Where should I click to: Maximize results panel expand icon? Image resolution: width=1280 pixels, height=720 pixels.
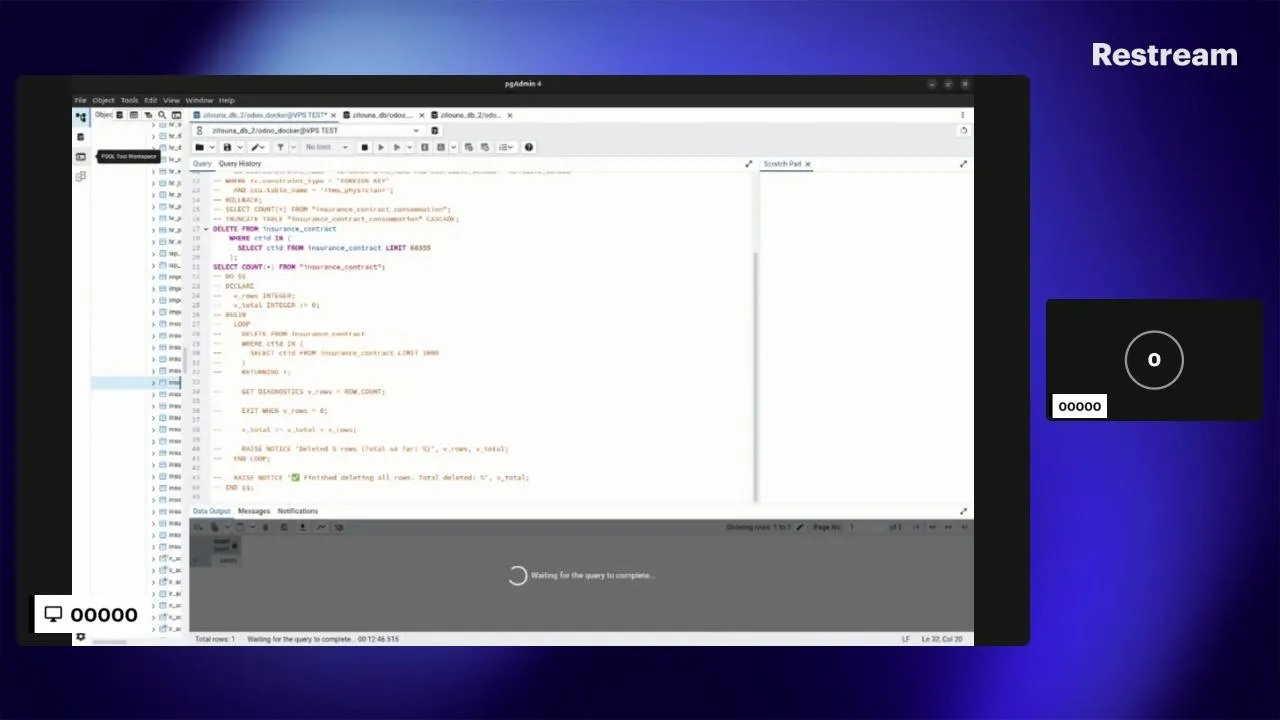963,511
